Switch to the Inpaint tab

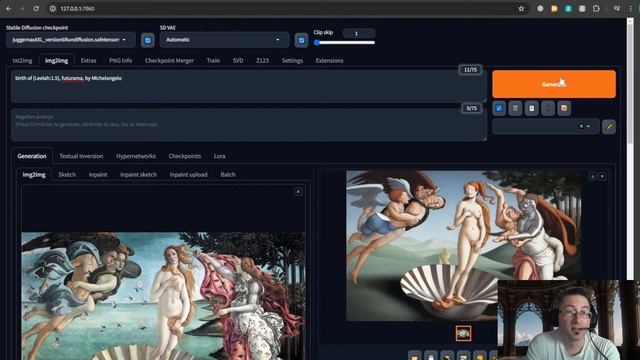coord(98,174)
